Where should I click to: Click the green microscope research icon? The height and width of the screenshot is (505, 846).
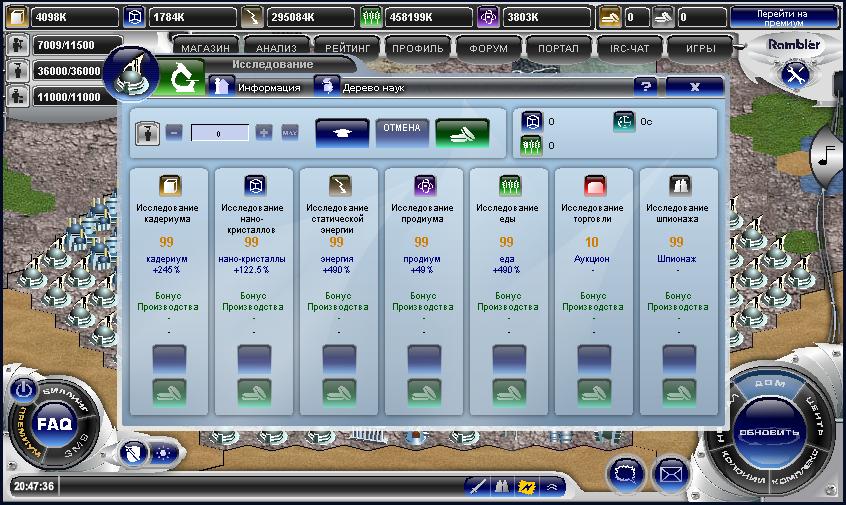pyautogui.click(x=182, y=79)
